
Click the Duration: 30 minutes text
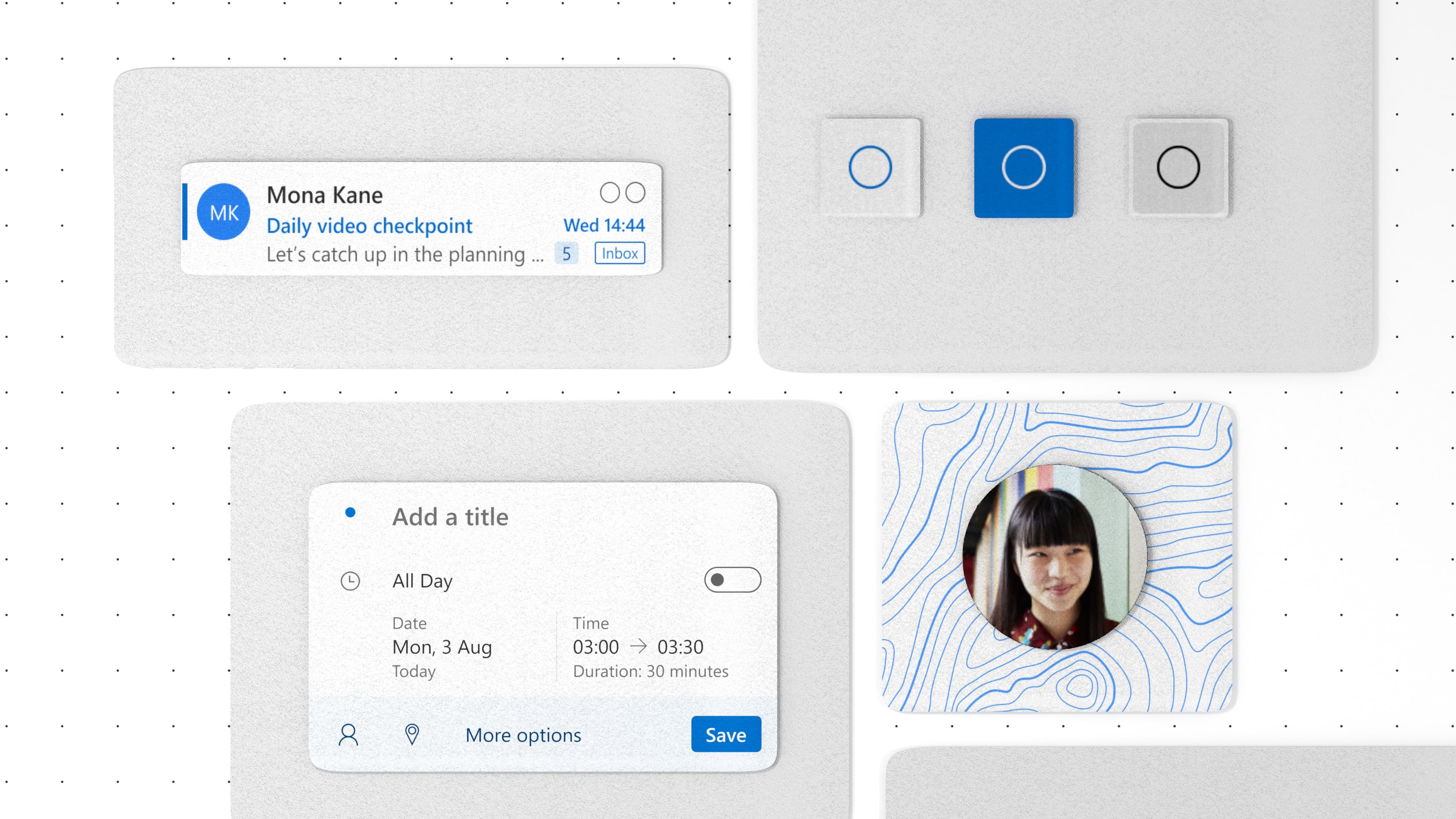651,672
